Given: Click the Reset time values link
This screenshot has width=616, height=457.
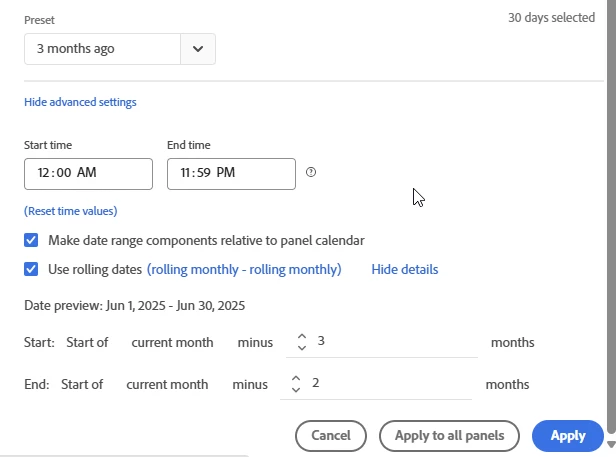Looking at the screenshot, I should point(71,211).
